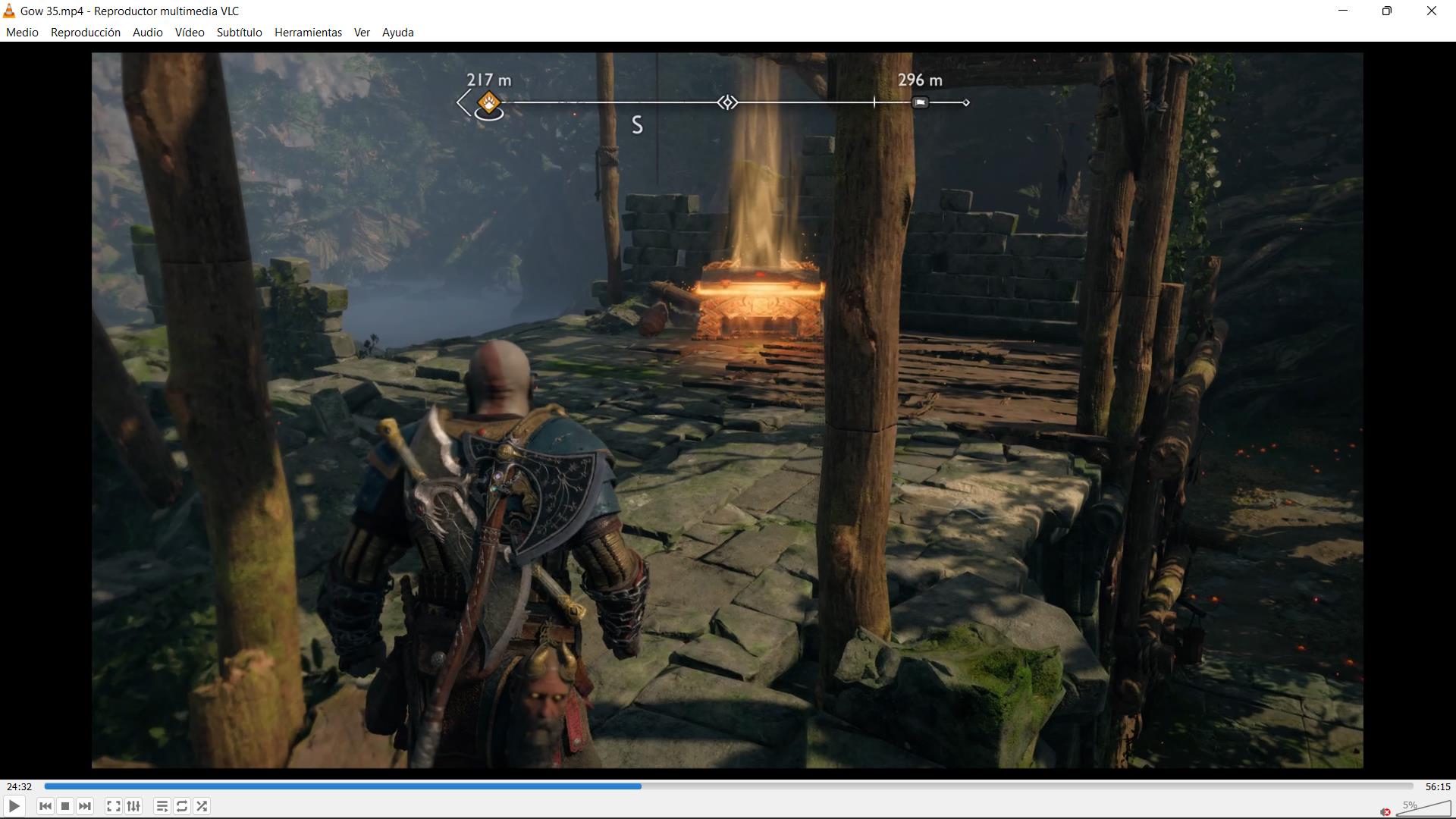1456x819 pixels.
Task: Open the Ver menu
Action: click(x=362, y=33)
